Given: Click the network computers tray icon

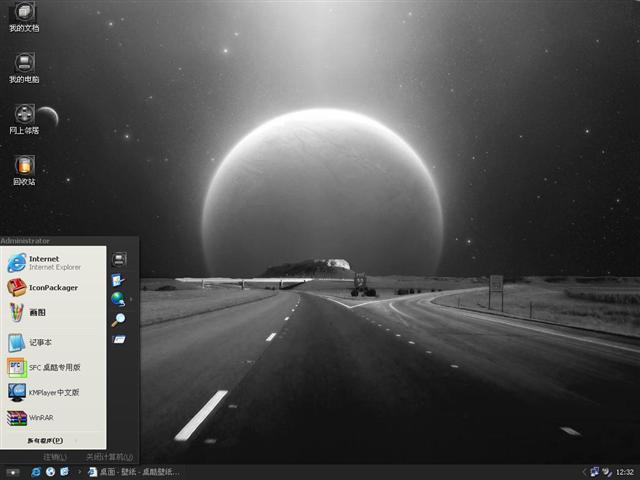Looking at the screenshot, I should tap(595, 472).
